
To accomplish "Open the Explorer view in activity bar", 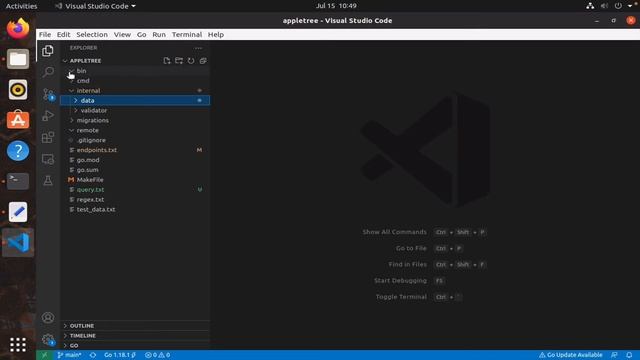I will (x=48, y=51).
